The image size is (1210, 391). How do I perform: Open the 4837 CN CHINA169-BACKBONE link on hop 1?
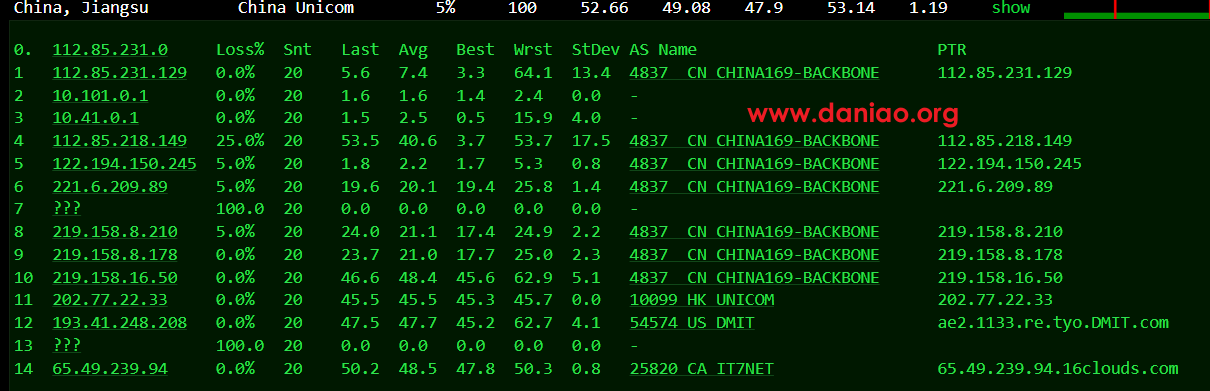(754, 72)
